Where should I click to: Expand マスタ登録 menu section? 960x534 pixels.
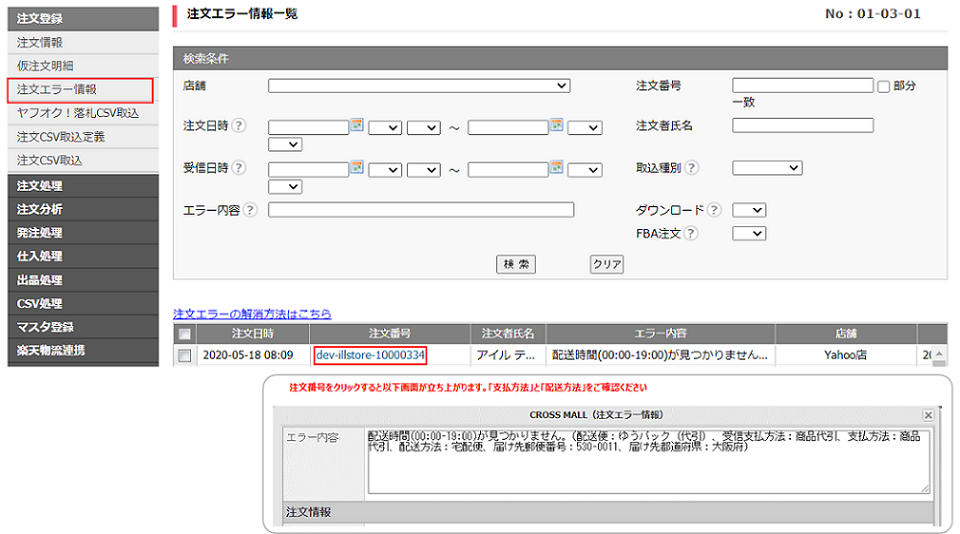pyautogui.click(x=83, y=327)
